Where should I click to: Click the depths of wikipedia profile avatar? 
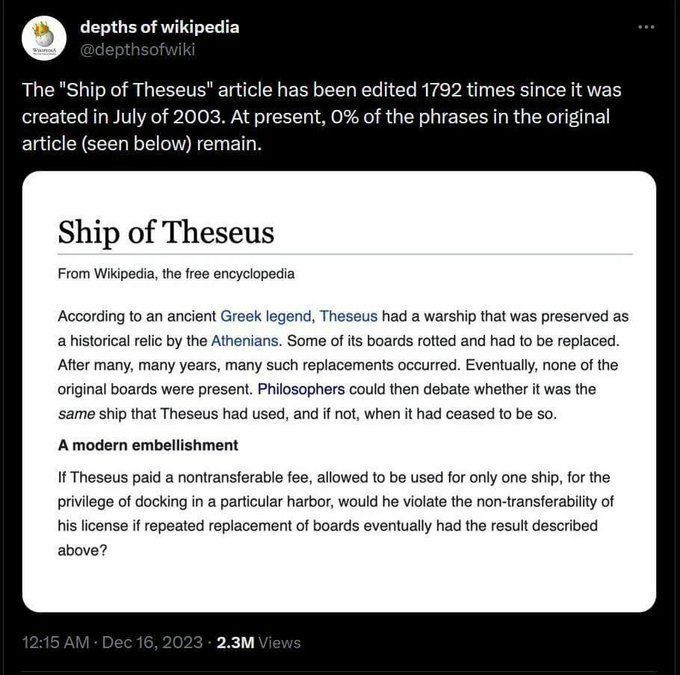[44, 37]
